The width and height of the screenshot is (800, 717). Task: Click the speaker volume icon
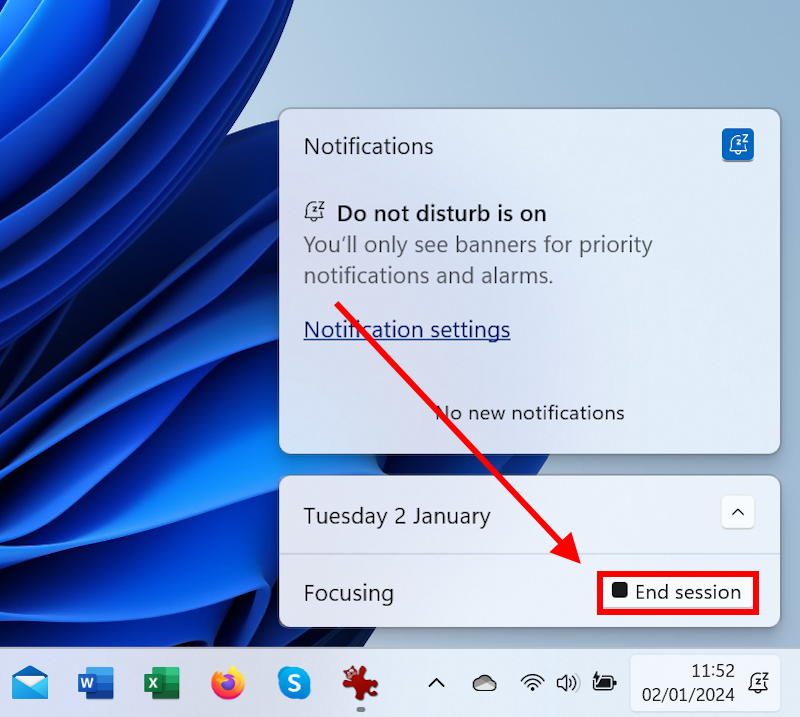coord(567,683)
